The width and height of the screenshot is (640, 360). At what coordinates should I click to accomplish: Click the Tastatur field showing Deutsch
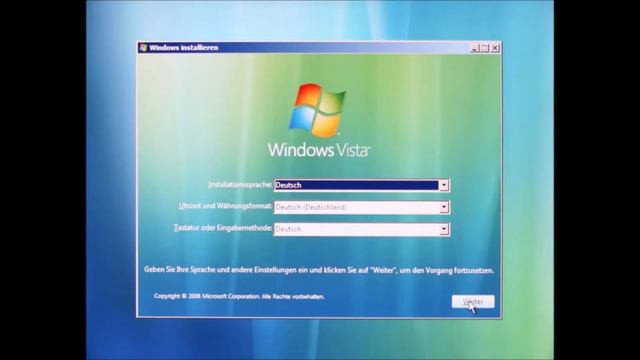coord(362,229)
